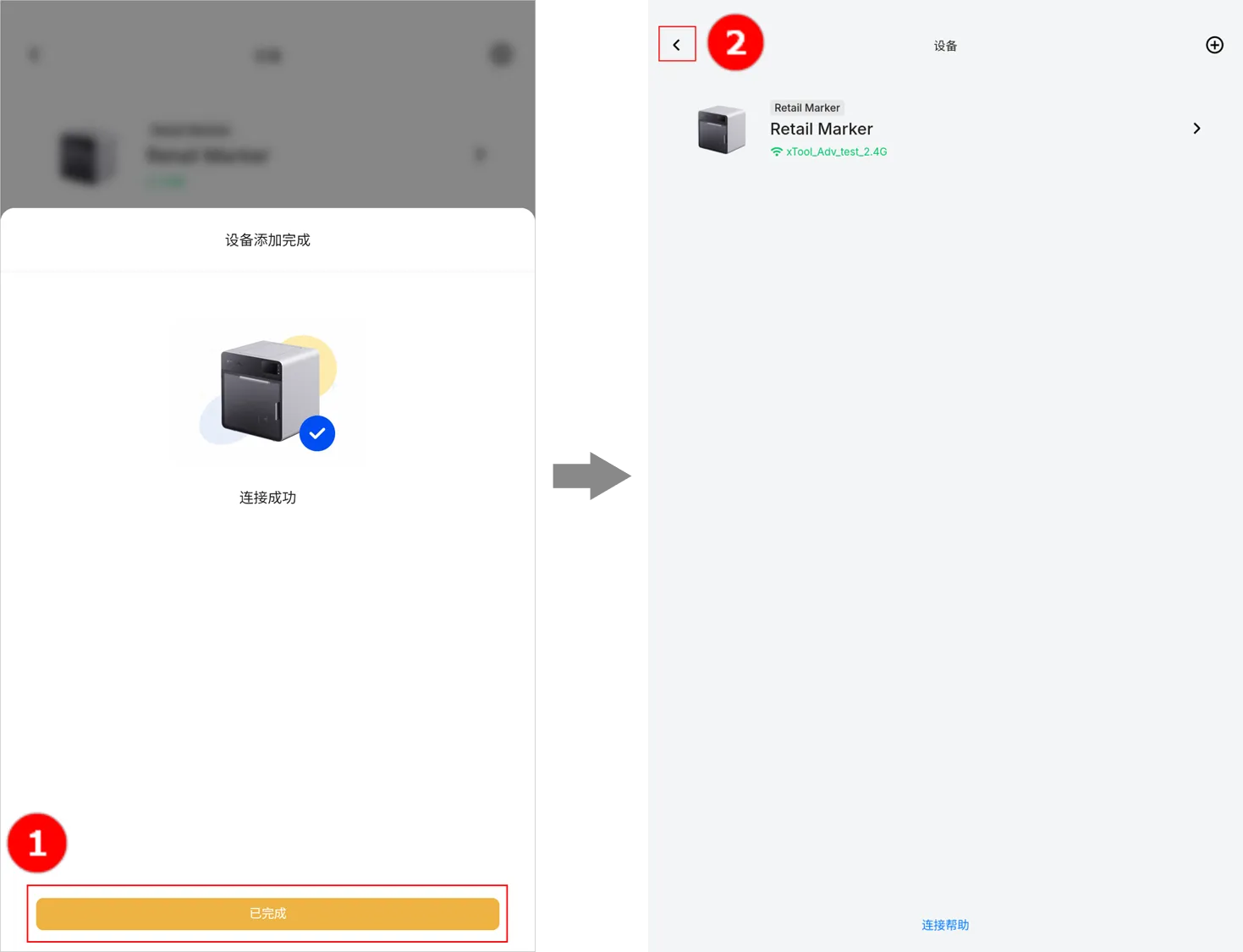Viewport: 1243px width, 952px height.
Task: Click the xTool_Adv_test_2.4G network name
Action: click(836, 152)
